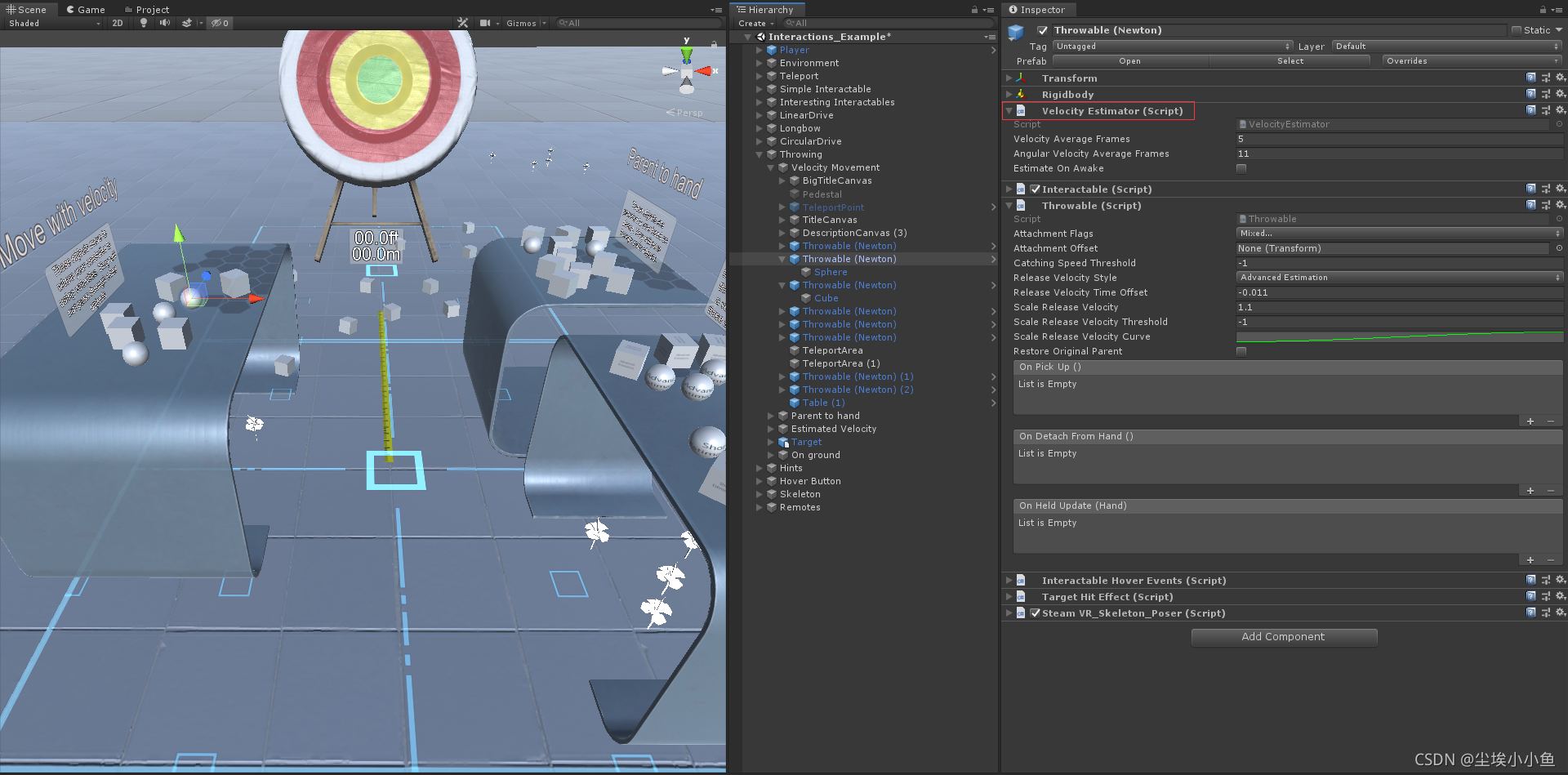The width and height of the screenshot is (1568, 775).
Task: Open Scene panel options menu icon
Action: tap(715, 10)
